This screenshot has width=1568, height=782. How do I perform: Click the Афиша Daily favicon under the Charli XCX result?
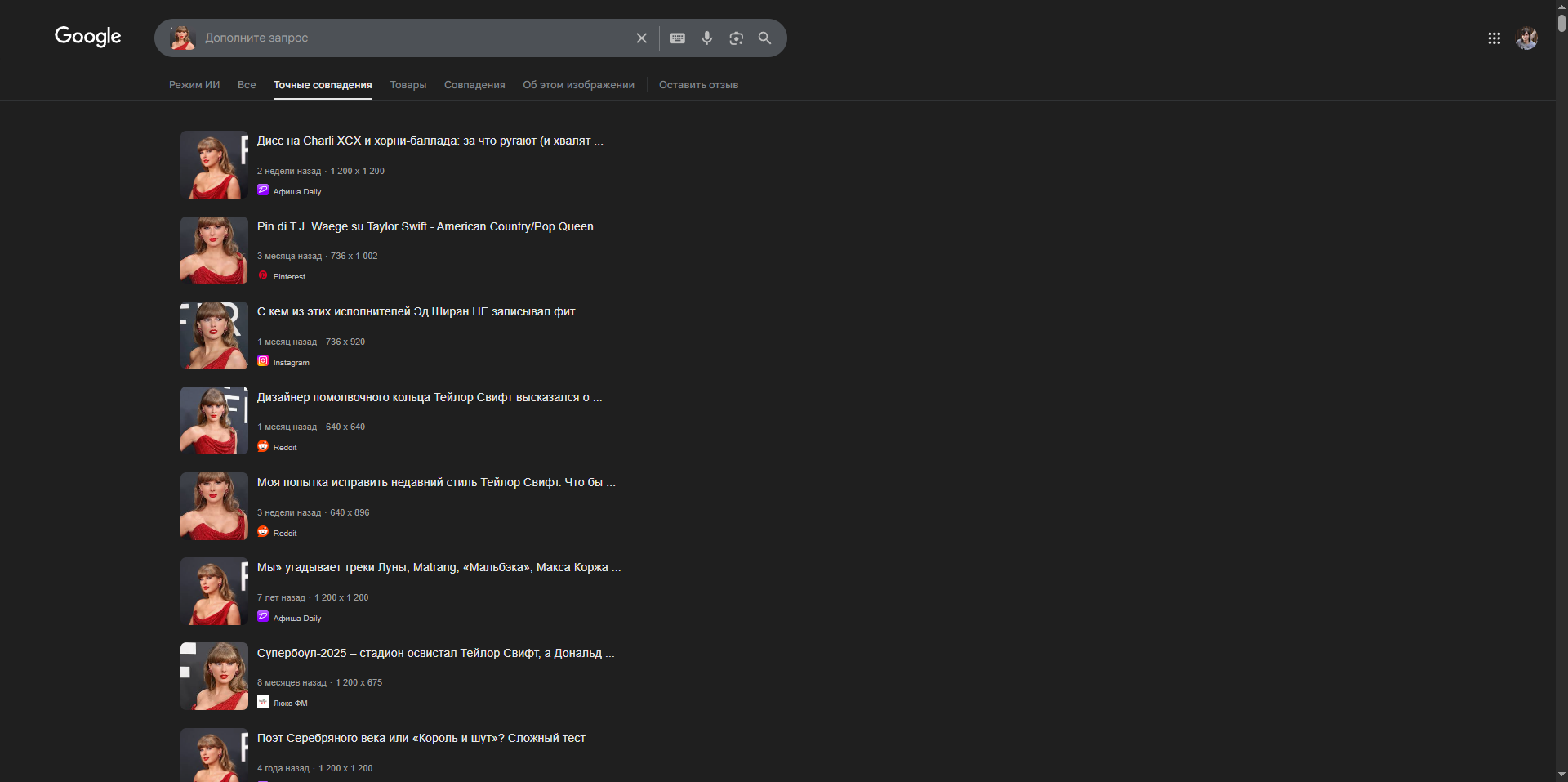pos(263,190)
